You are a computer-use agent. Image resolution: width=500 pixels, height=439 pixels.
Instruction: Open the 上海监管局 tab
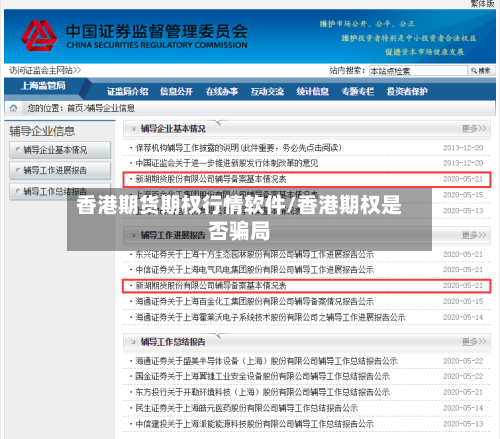click(43, 86)
